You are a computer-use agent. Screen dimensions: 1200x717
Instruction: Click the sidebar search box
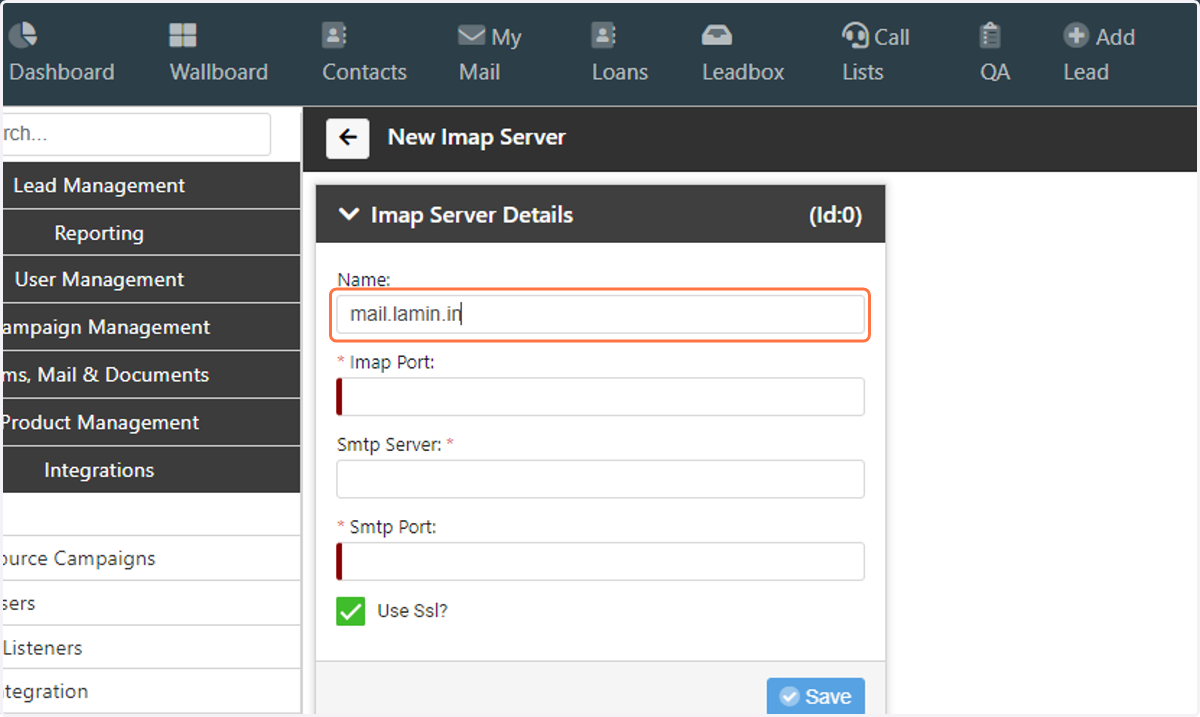click(136, 134)
